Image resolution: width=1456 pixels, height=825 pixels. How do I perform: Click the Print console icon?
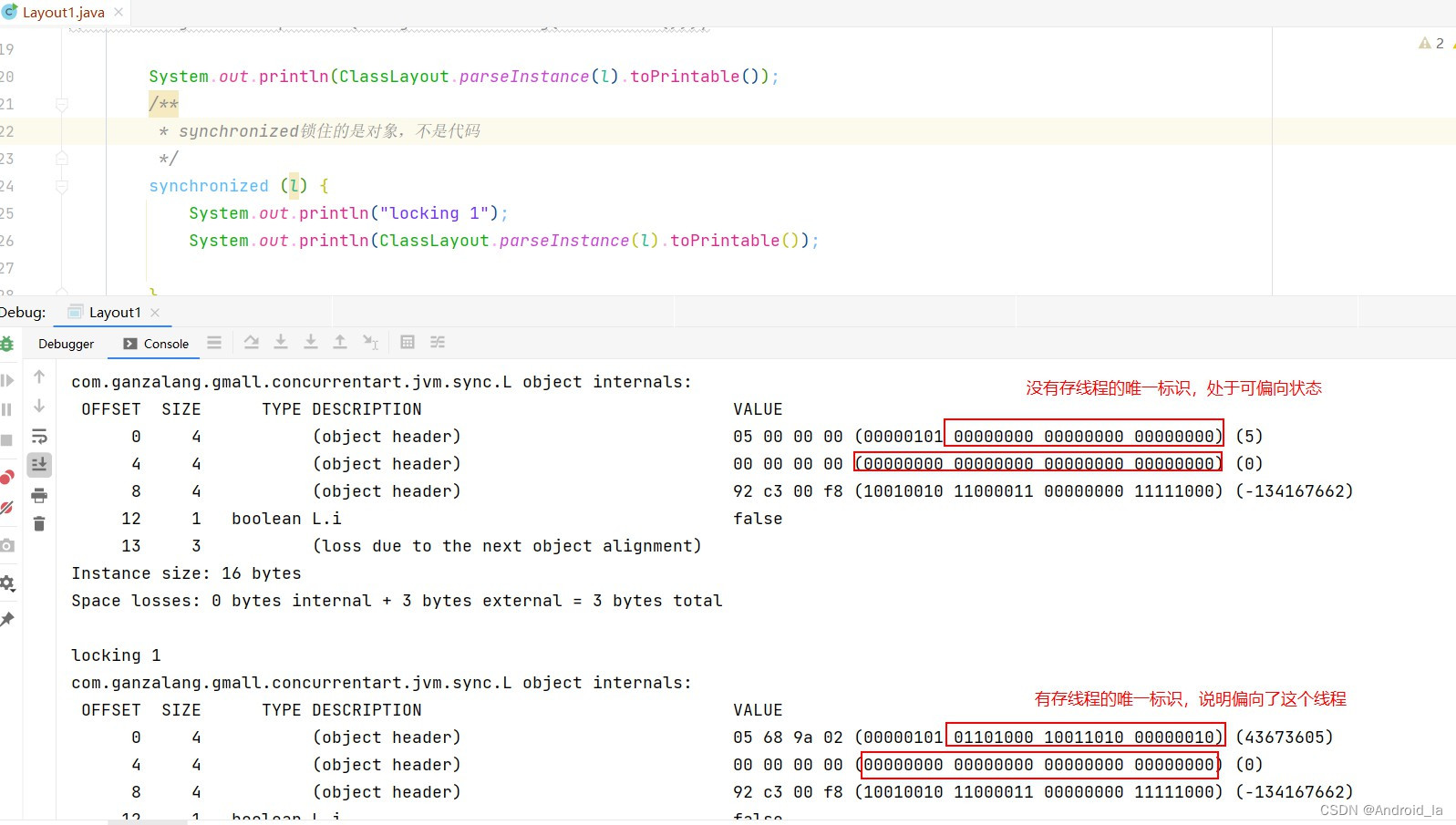[39, 495]
